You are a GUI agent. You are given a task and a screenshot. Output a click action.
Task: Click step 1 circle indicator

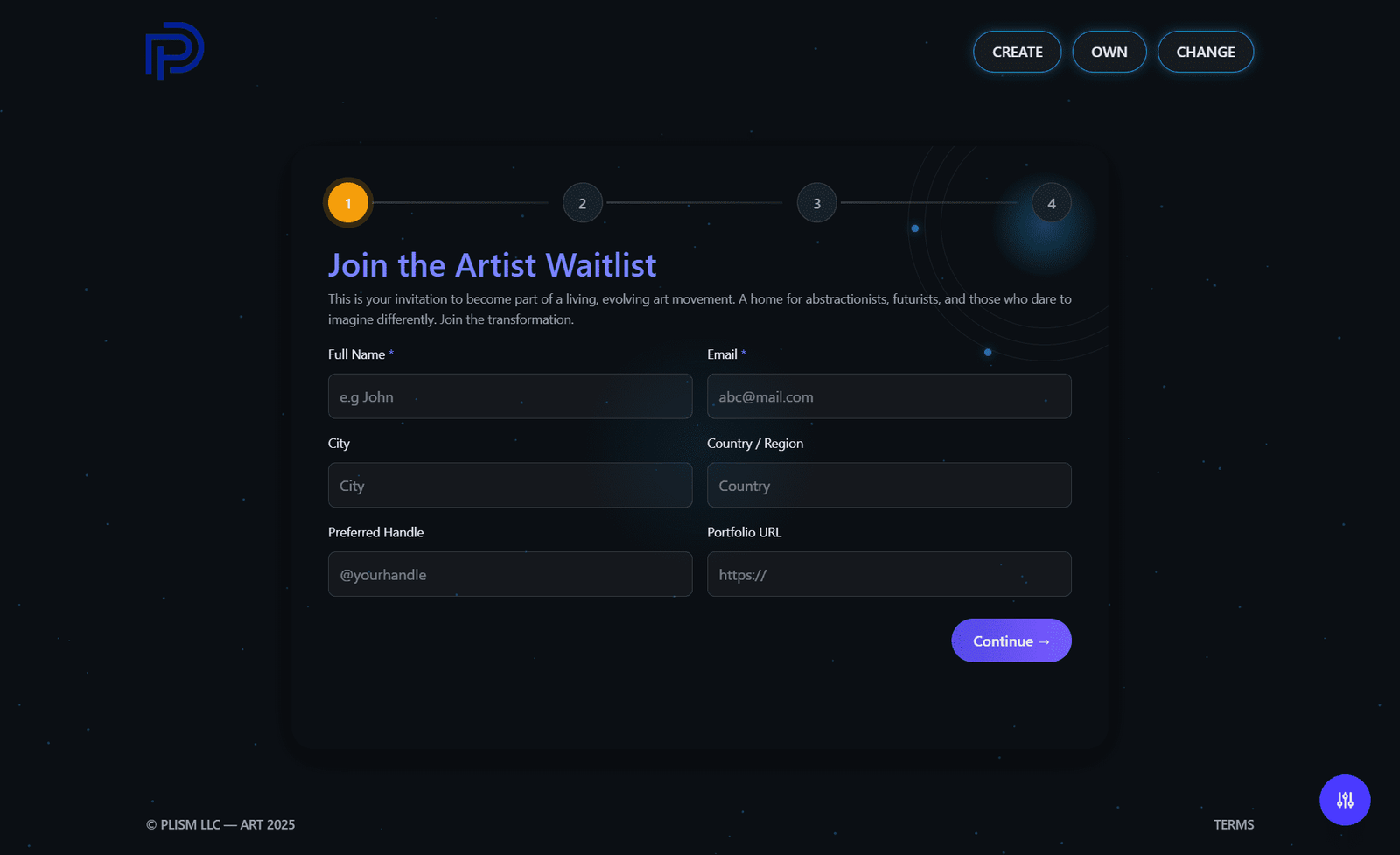[x=348, y=203]
